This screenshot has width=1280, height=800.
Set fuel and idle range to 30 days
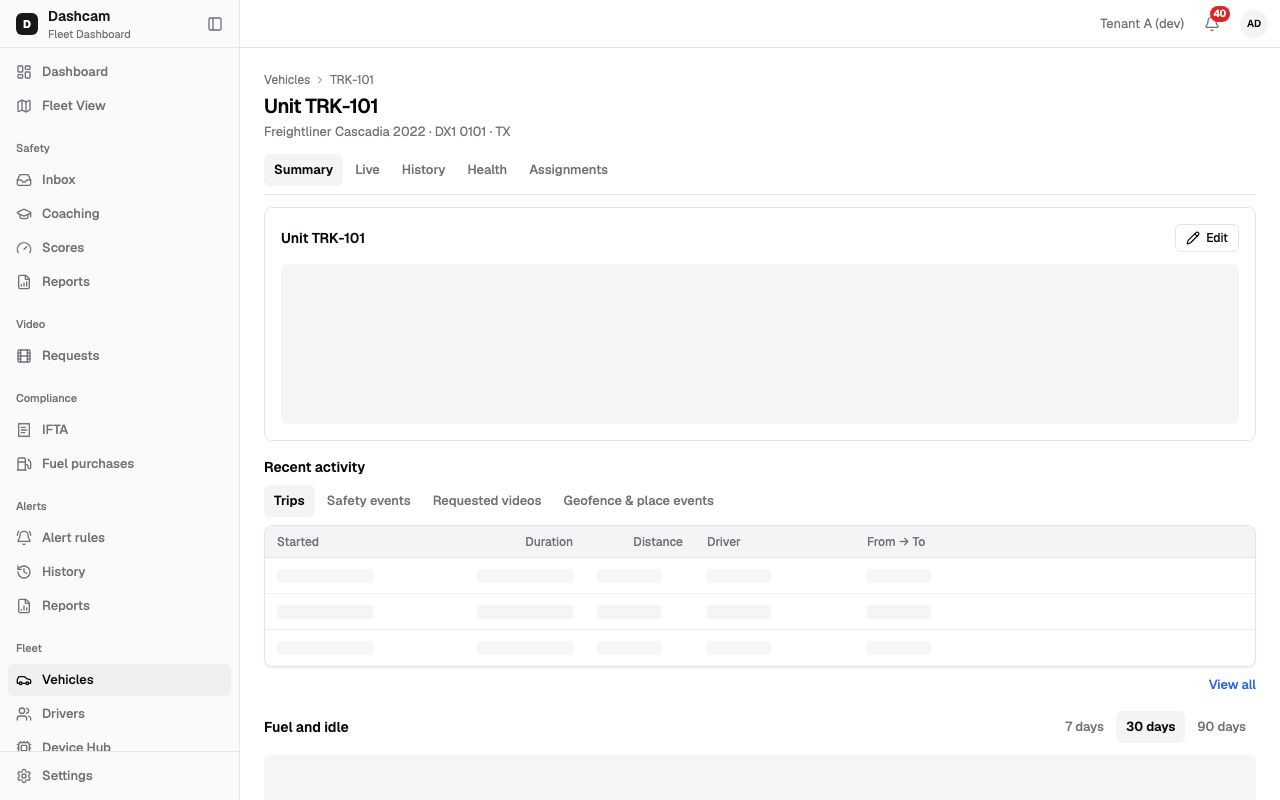tap(1150, 727)
